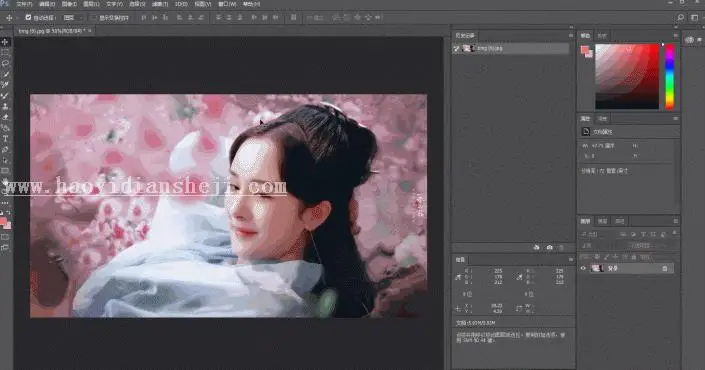Open the Edit Toolbar three-dots button
This screenshot has height=370, width=705.
[x=5, y=203]
